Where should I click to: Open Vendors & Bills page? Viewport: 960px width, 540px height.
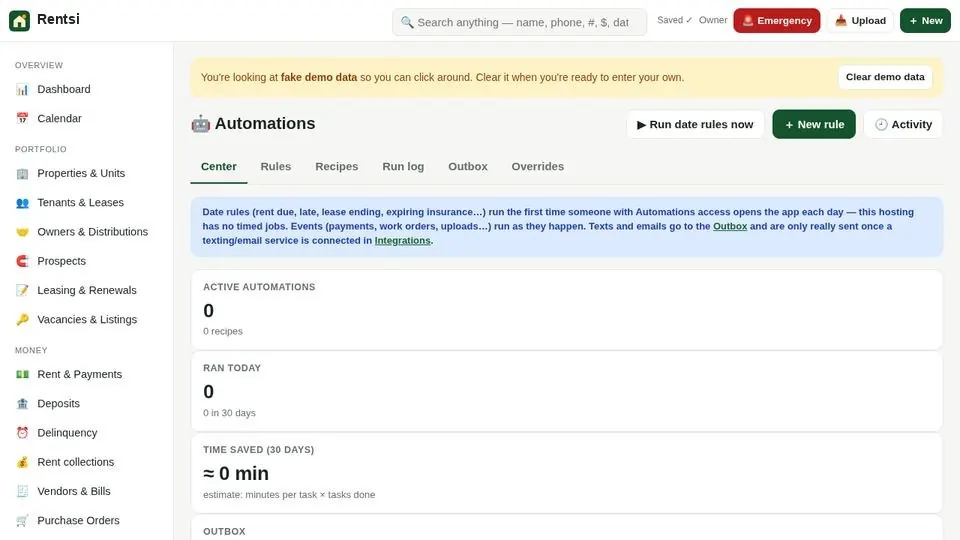tap(86, 491)
